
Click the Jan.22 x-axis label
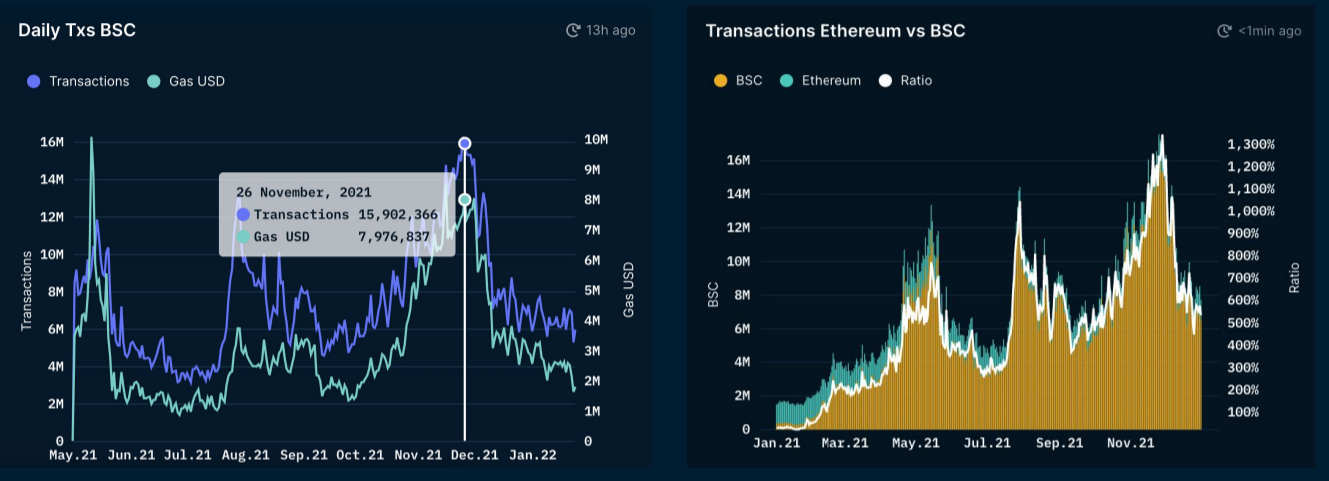532,455
